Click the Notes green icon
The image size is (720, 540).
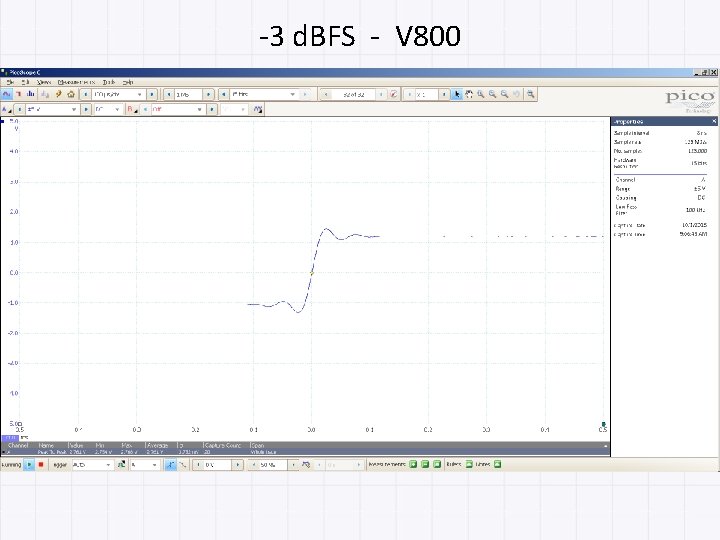point(497,464)
